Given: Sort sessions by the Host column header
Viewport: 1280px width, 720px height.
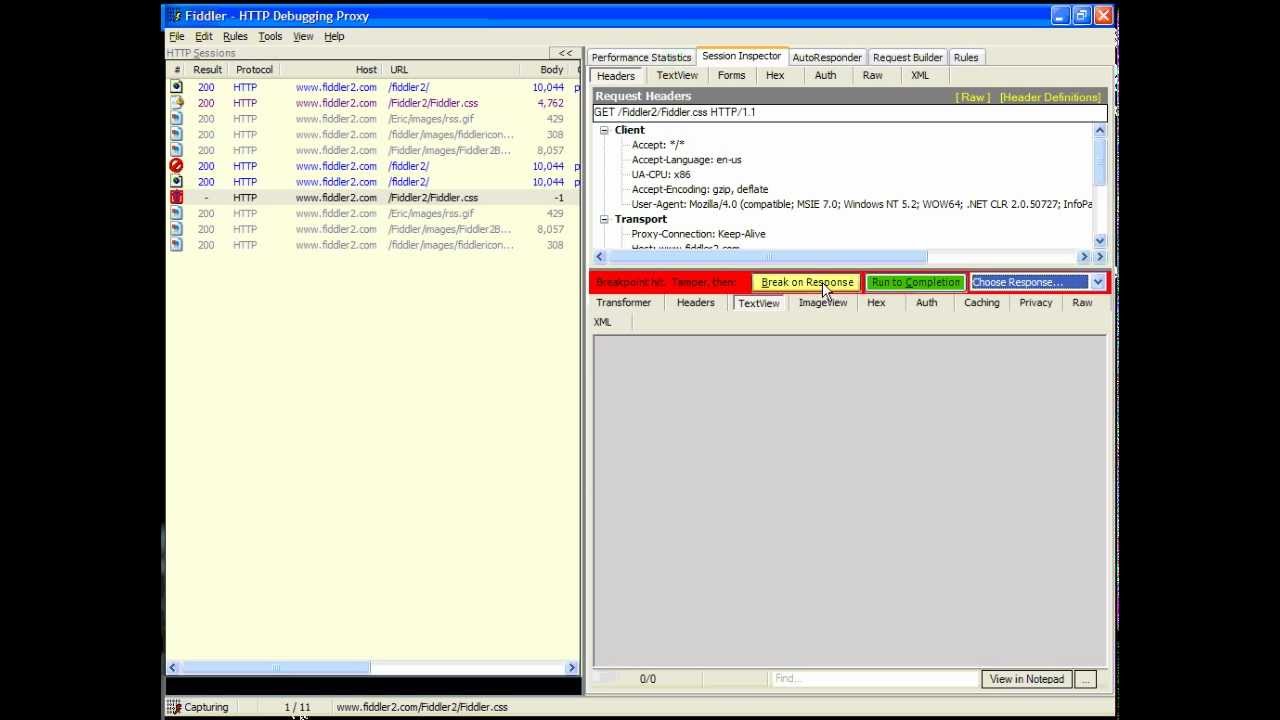Looking at the screenshot, I should pyautogui.click(x=333, y=70).
